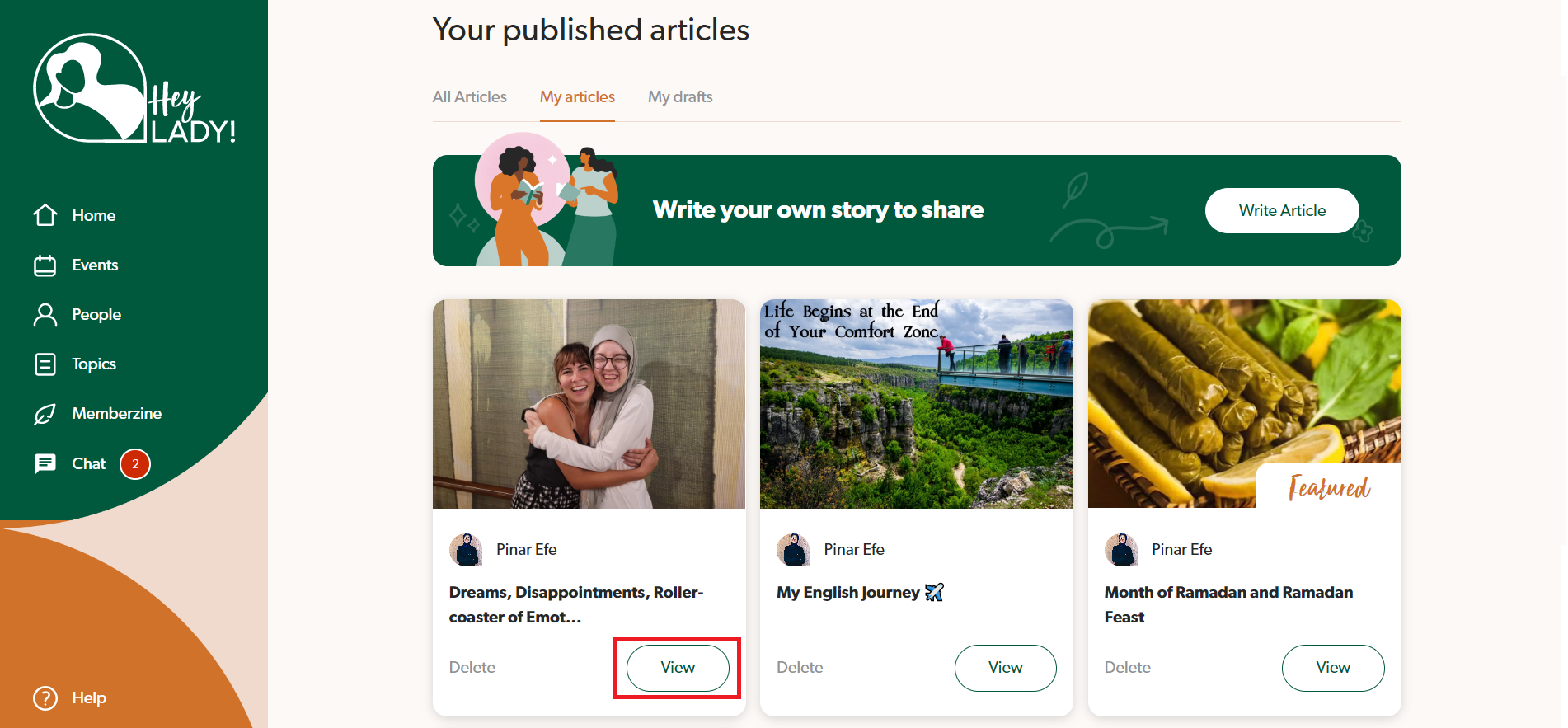1568x728 pixels.
Task: Click the Chat unread count badge
Action: [135, 464]
